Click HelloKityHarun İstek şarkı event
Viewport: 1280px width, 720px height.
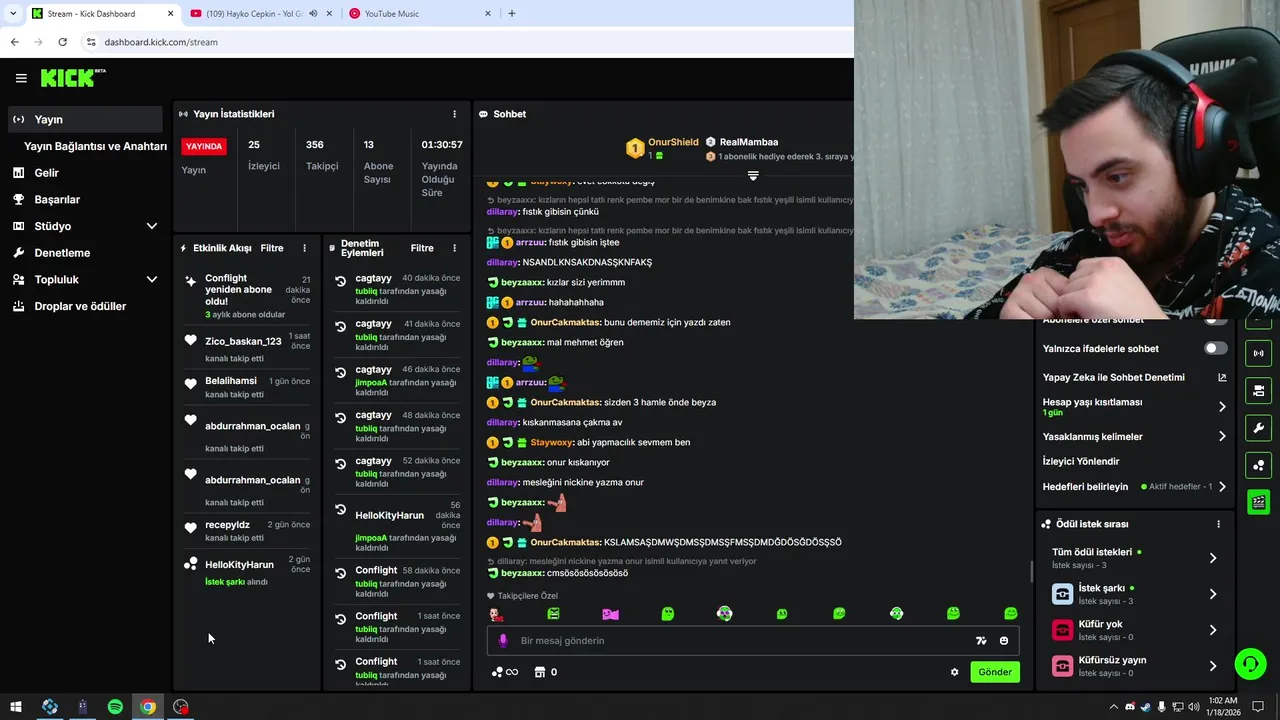pos(247,572)
